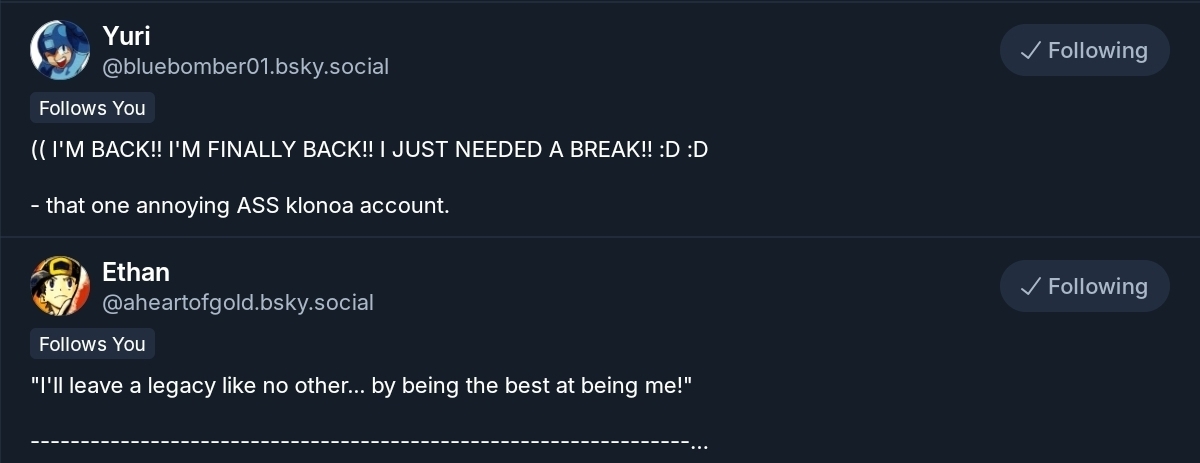Click the dashed divider in Ethan's bio
The image size is (1200, 463).
pos(360,441)
